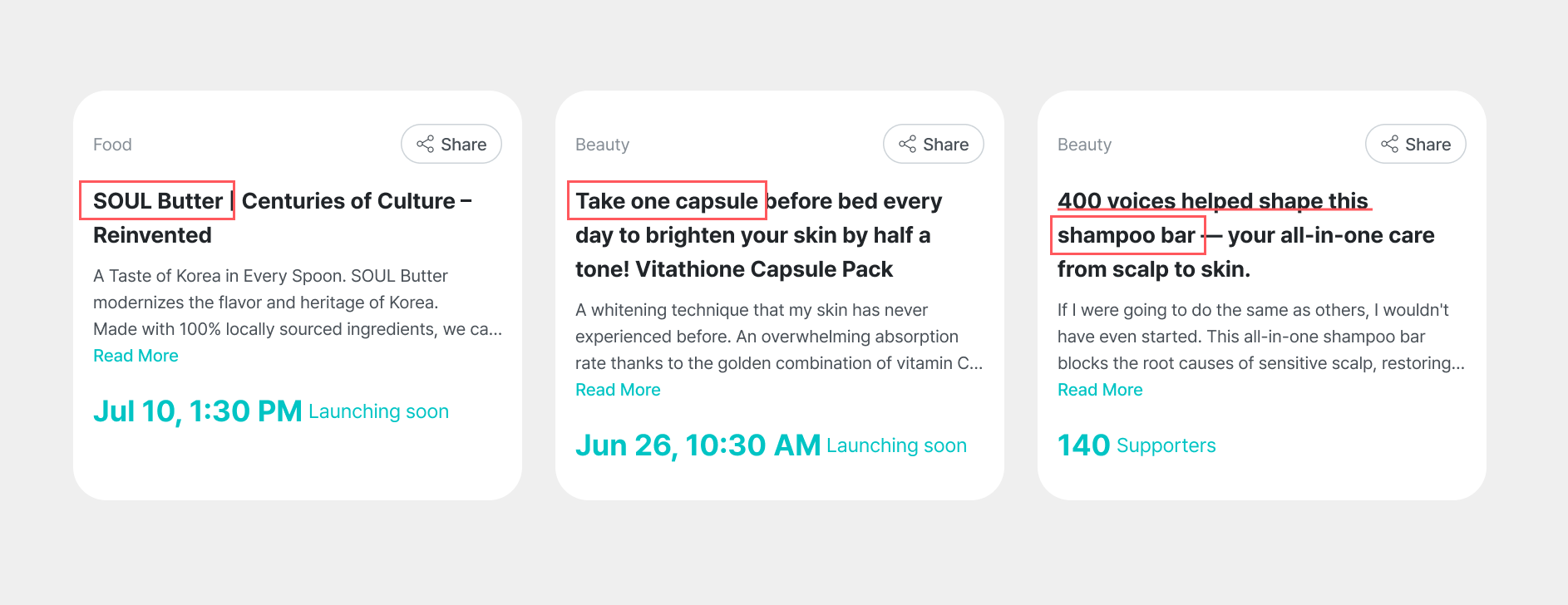Expand Read More under Vitathione description
1568x605 pixels.
click(x=618, y=390)
